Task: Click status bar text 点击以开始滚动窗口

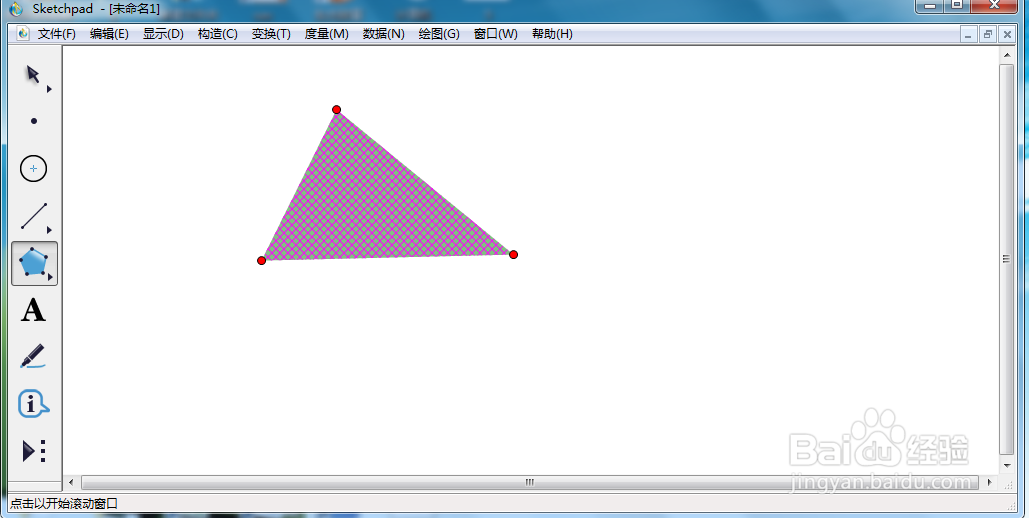Action: (x=64, y=504)
